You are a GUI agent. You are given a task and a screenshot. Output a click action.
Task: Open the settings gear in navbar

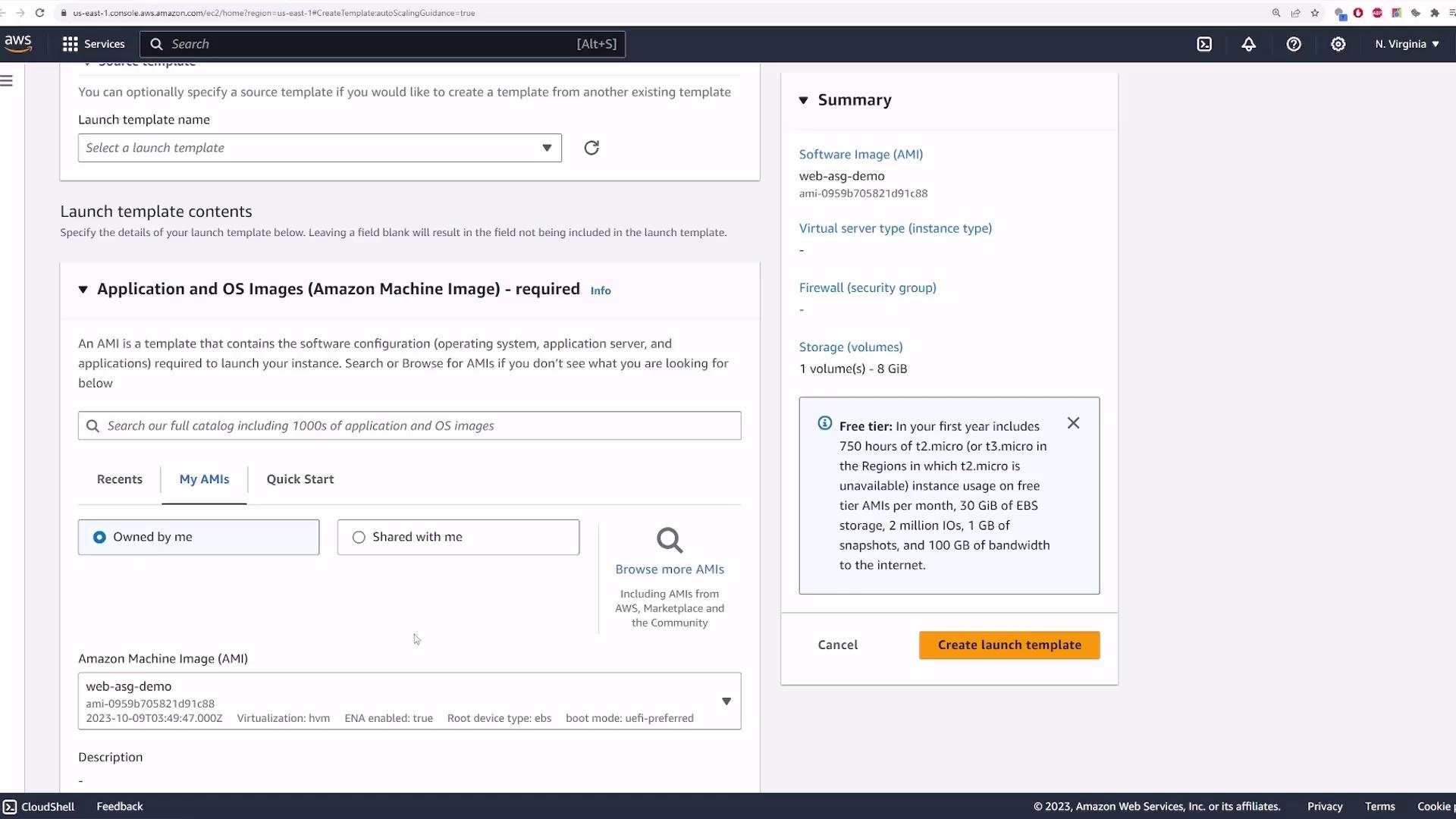tap(1338, 44)
